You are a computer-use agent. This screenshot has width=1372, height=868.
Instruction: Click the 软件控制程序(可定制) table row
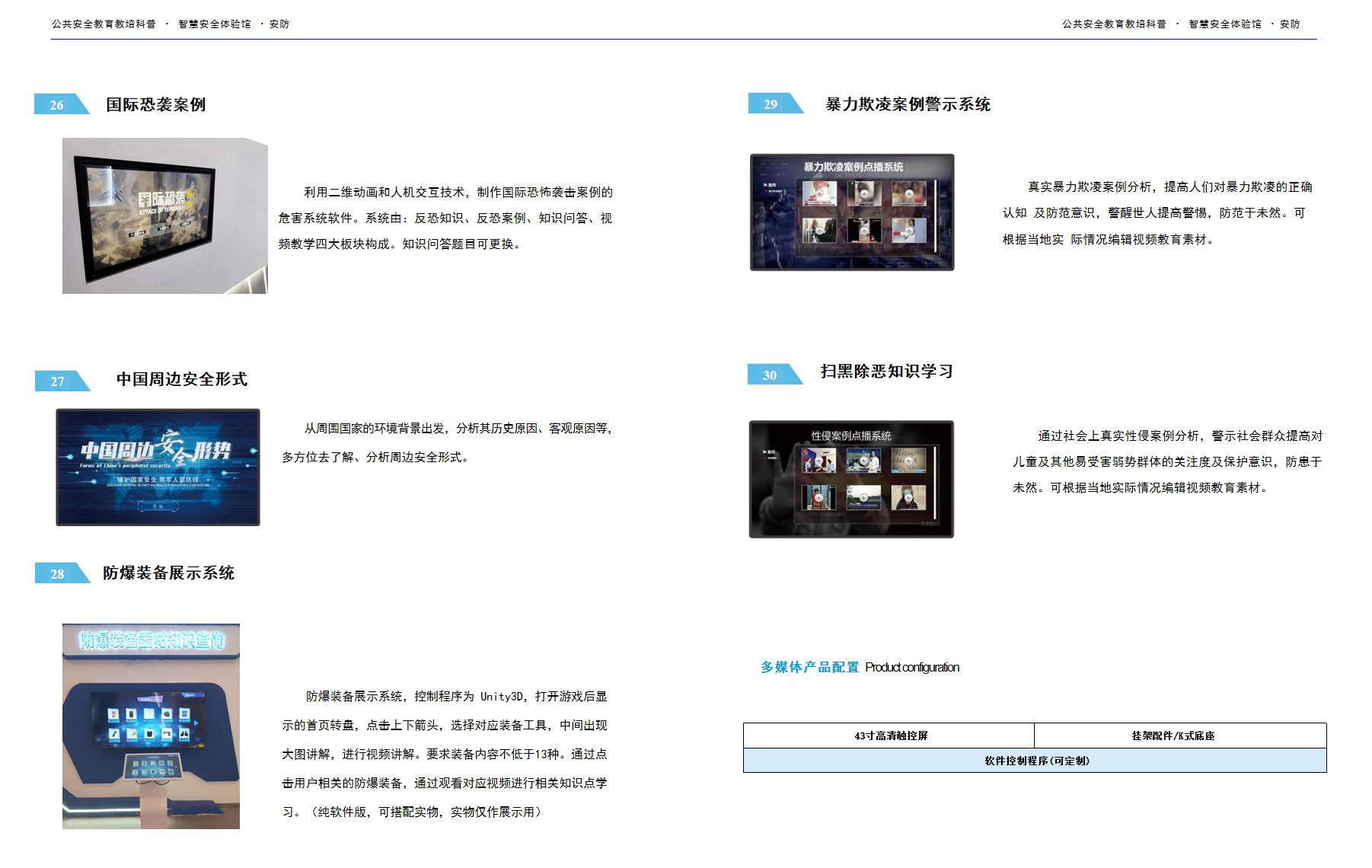click(x=1035, y=761)
